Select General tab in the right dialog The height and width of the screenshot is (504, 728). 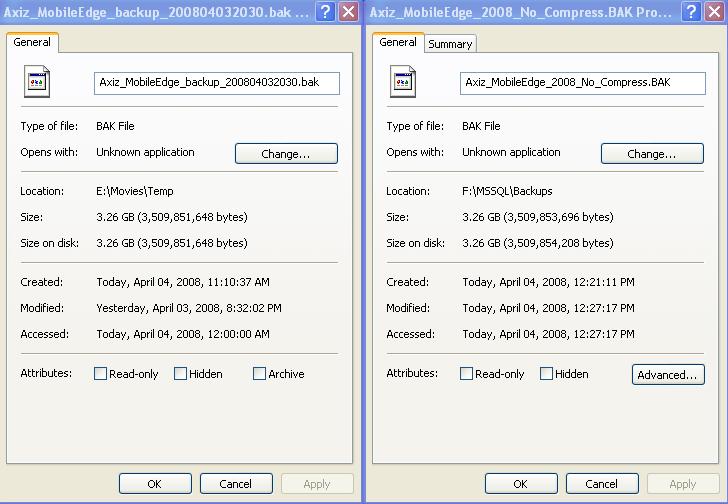pyautogui.click(x=398, y=43)
